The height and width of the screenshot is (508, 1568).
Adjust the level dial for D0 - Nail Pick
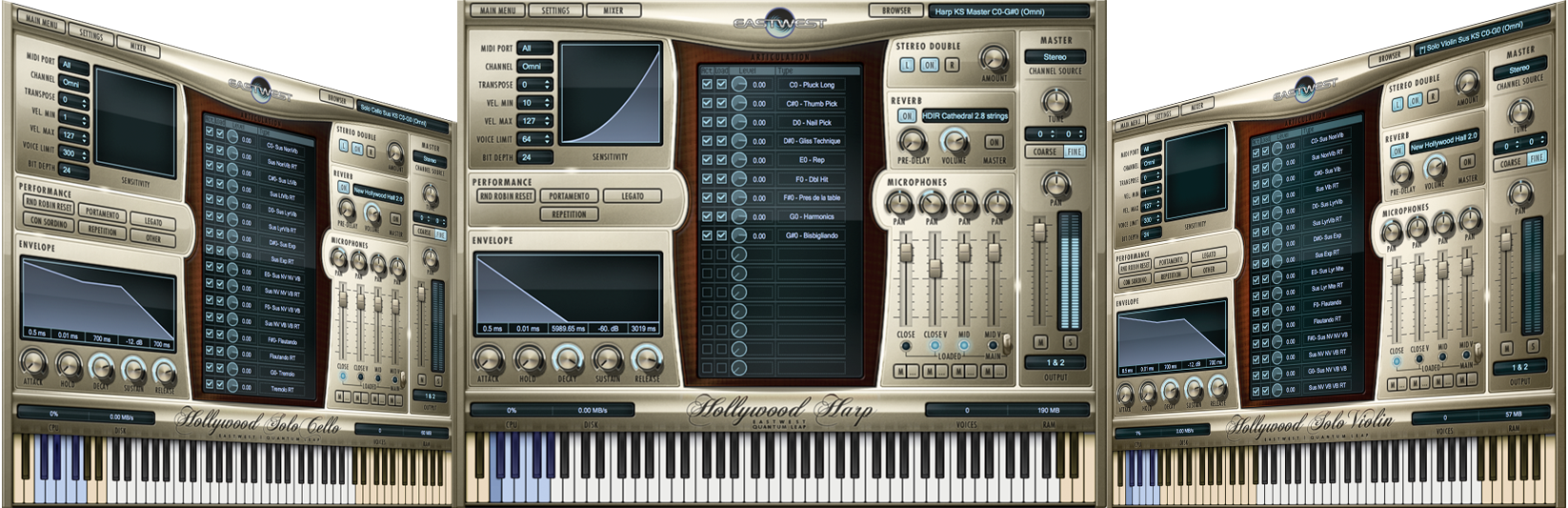[x=738, y=122]
